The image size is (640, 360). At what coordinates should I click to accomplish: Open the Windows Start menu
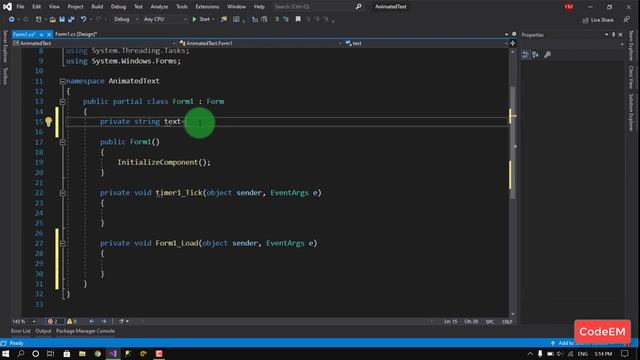(6, 353)
